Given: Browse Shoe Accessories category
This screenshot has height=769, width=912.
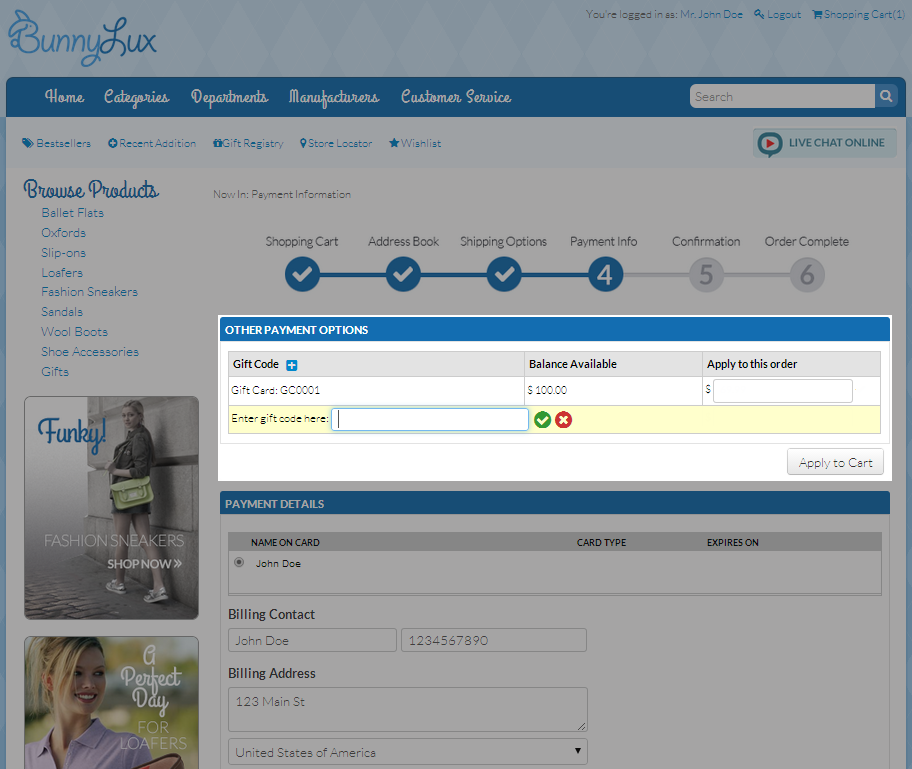Looking at the screenshot, I should [90, 351].
